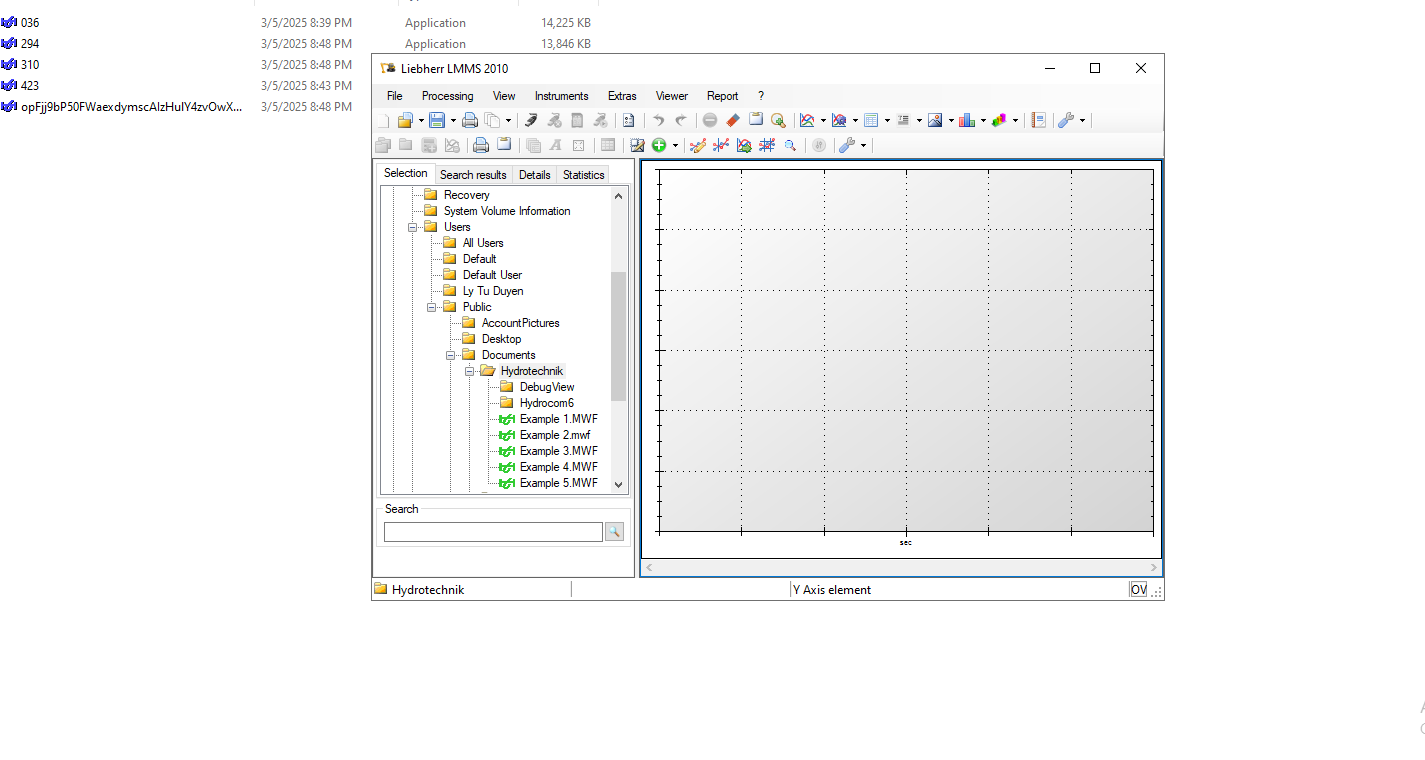Collapse the Documents folder tree node
The image size is (1425, 760).
click(x=451, y=355)
